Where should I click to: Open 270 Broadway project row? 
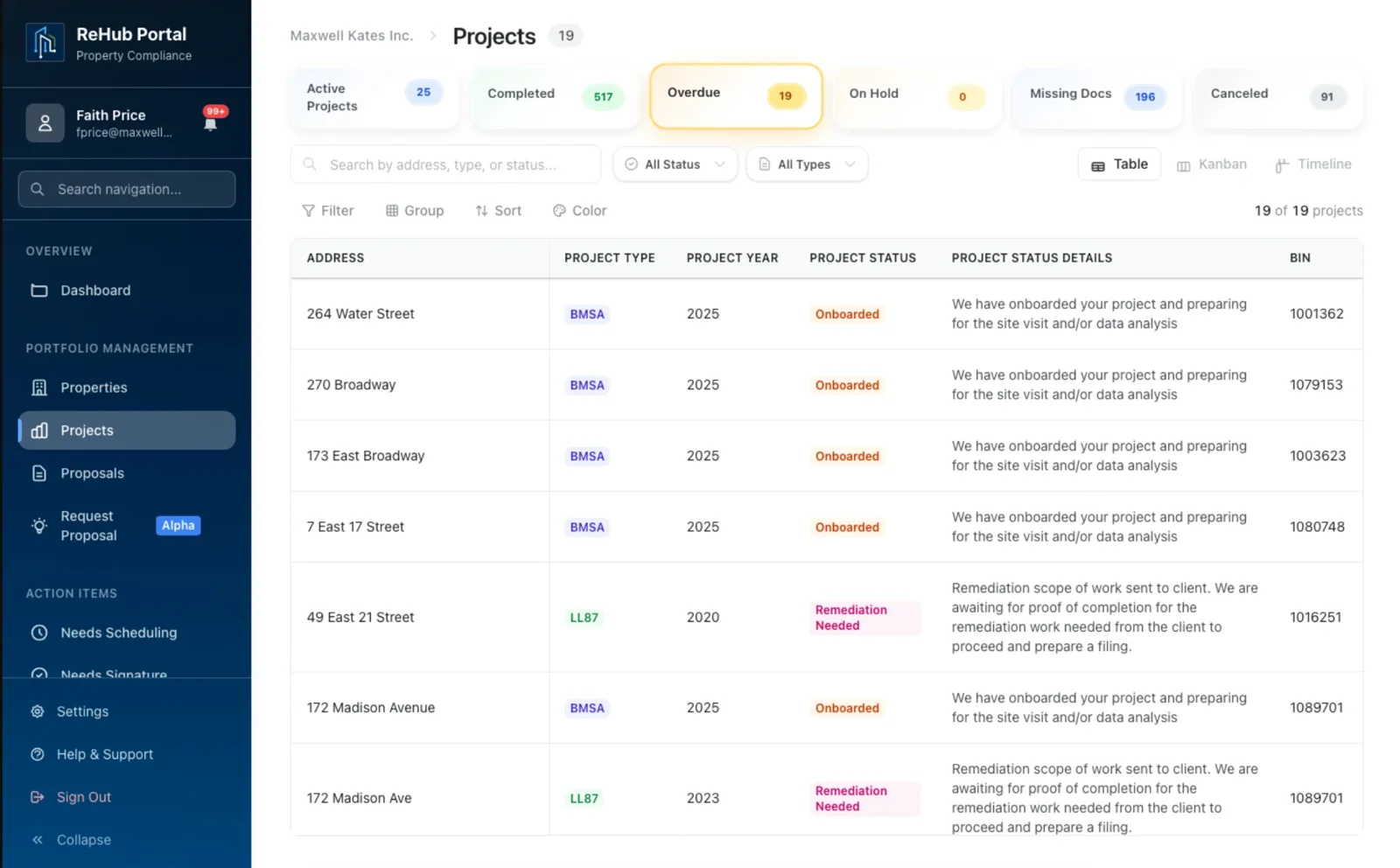(826, 385)
